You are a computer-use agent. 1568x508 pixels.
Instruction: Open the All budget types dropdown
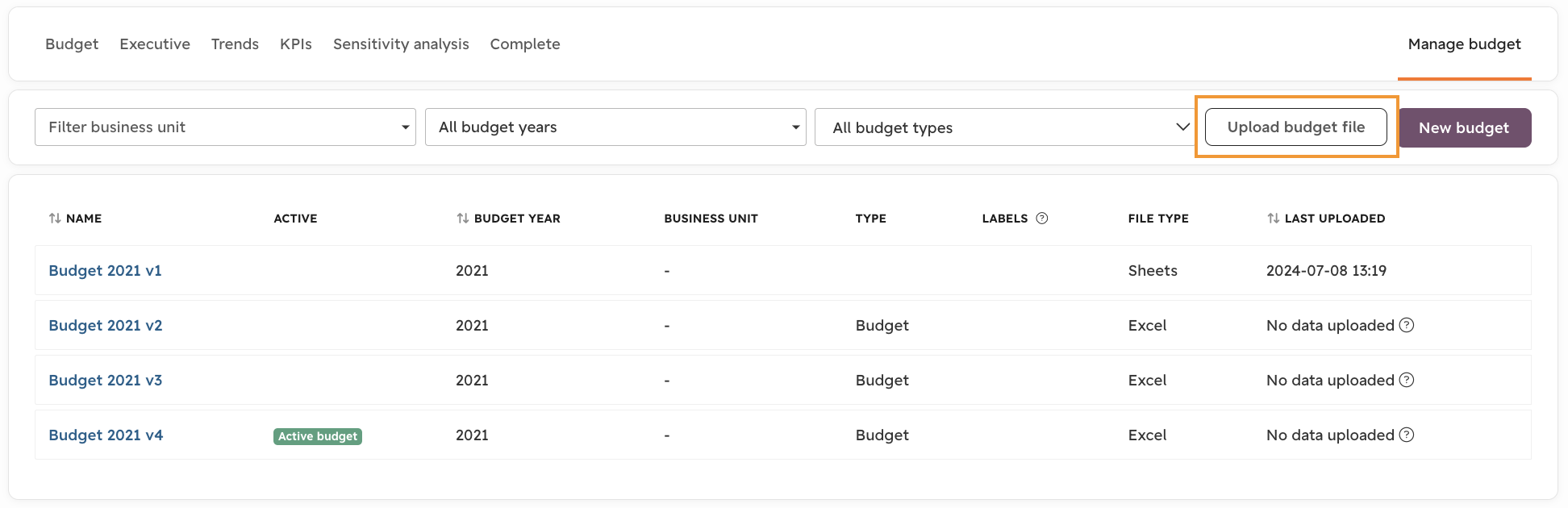pyautogui.click(x=1005, y=127)
